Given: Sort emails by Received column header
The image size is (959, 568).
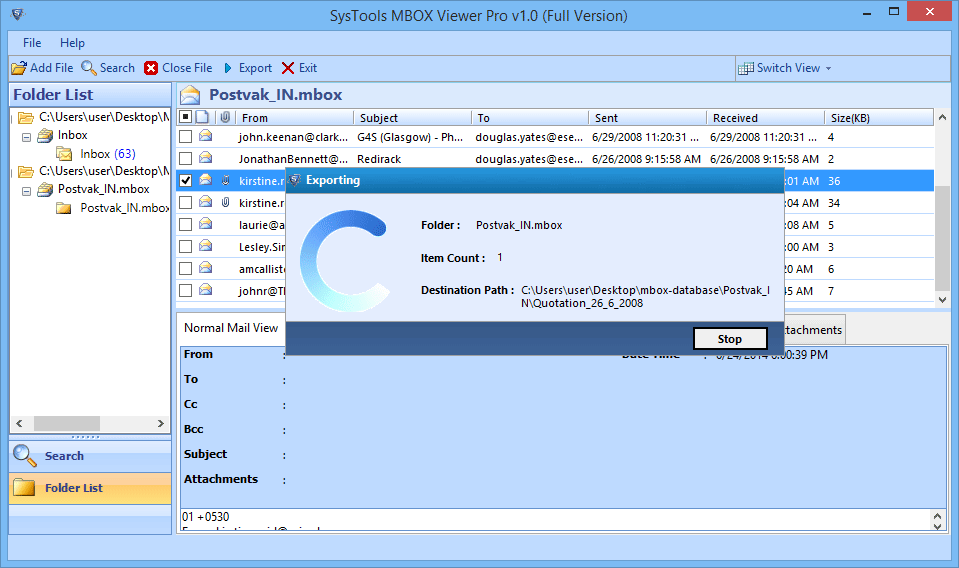Looking at the screenshot, I should click(x=766, y=117).
